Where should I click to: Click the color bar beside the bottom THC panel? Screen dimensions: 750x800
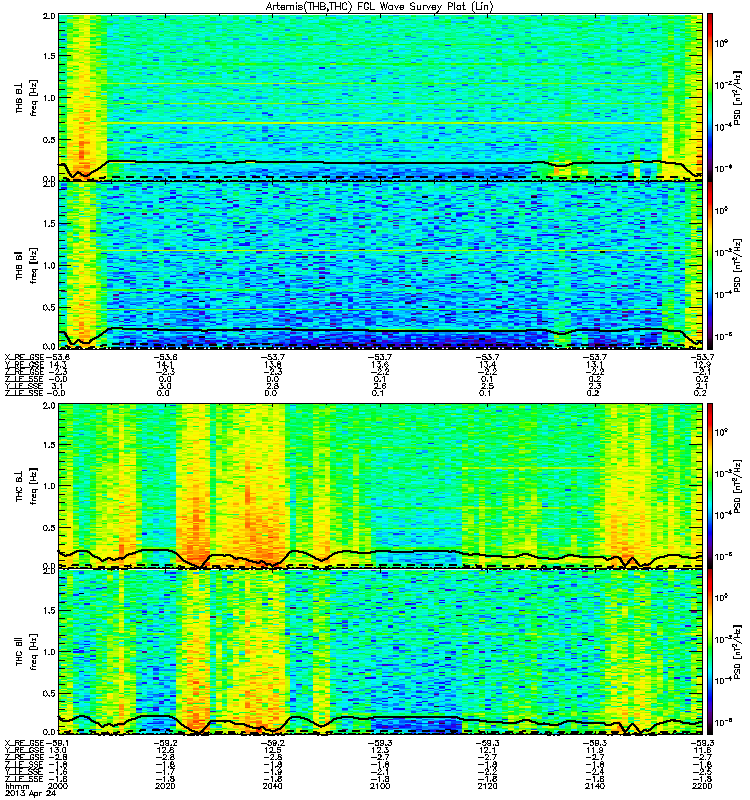[709, 652]
